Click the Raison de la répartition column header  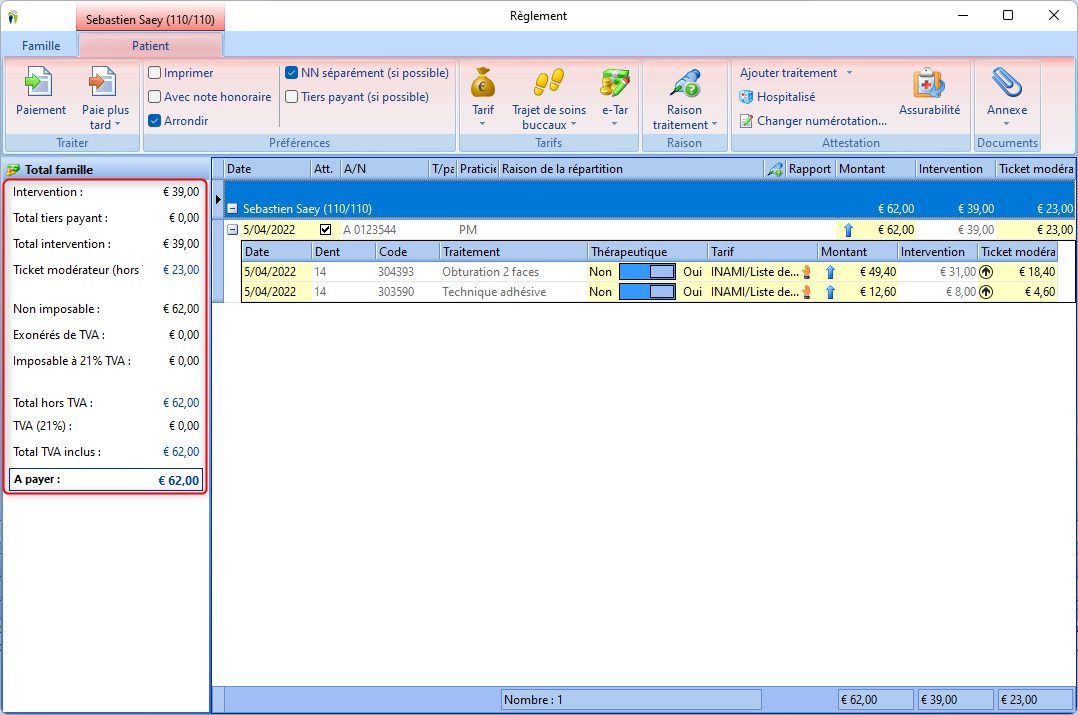[x=631, y=169]
